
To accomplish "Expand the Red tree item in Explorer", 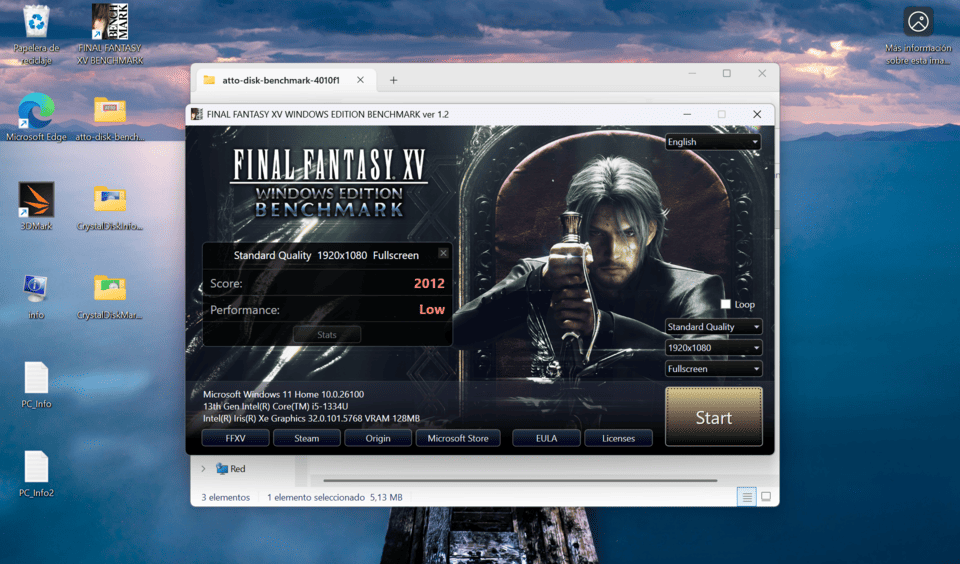I will [204, 468].
